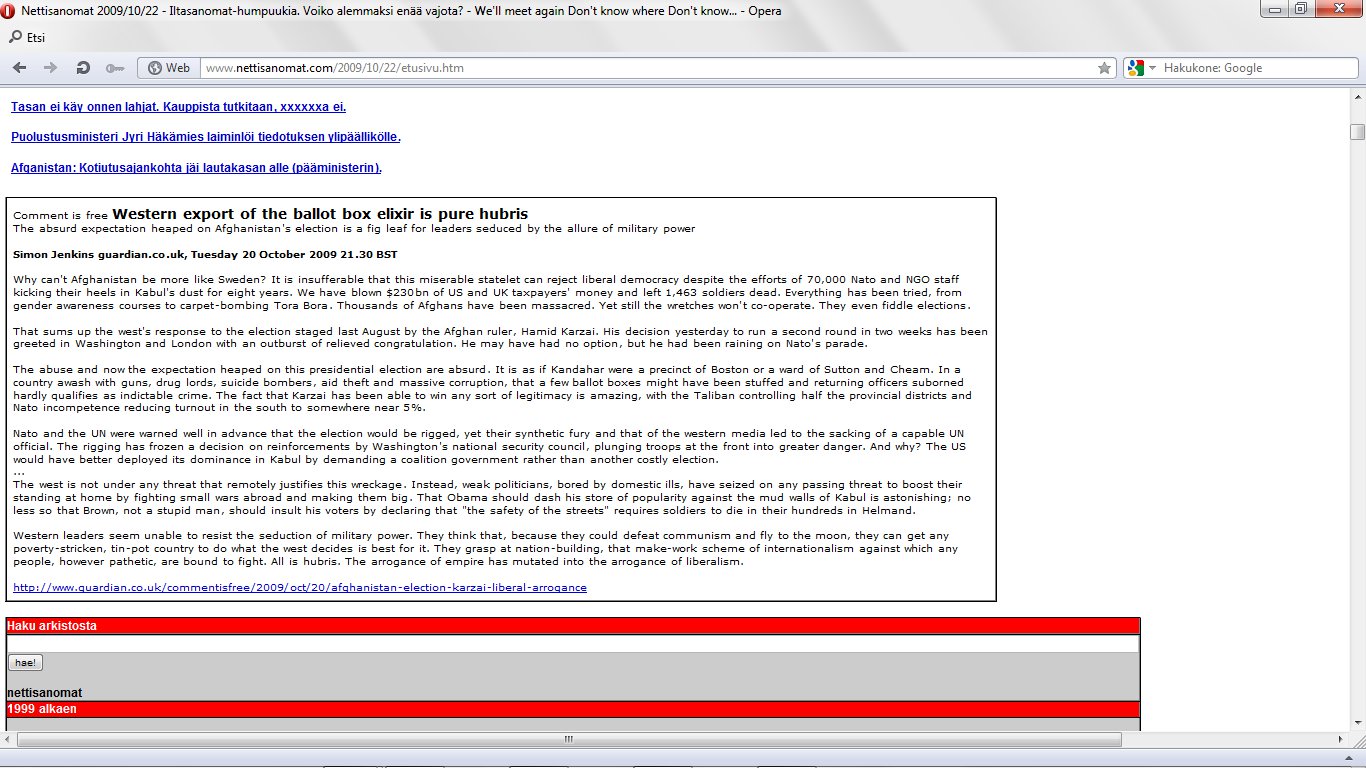Reload the current page
Screen dimensions: 1366x768
point(83,68)
